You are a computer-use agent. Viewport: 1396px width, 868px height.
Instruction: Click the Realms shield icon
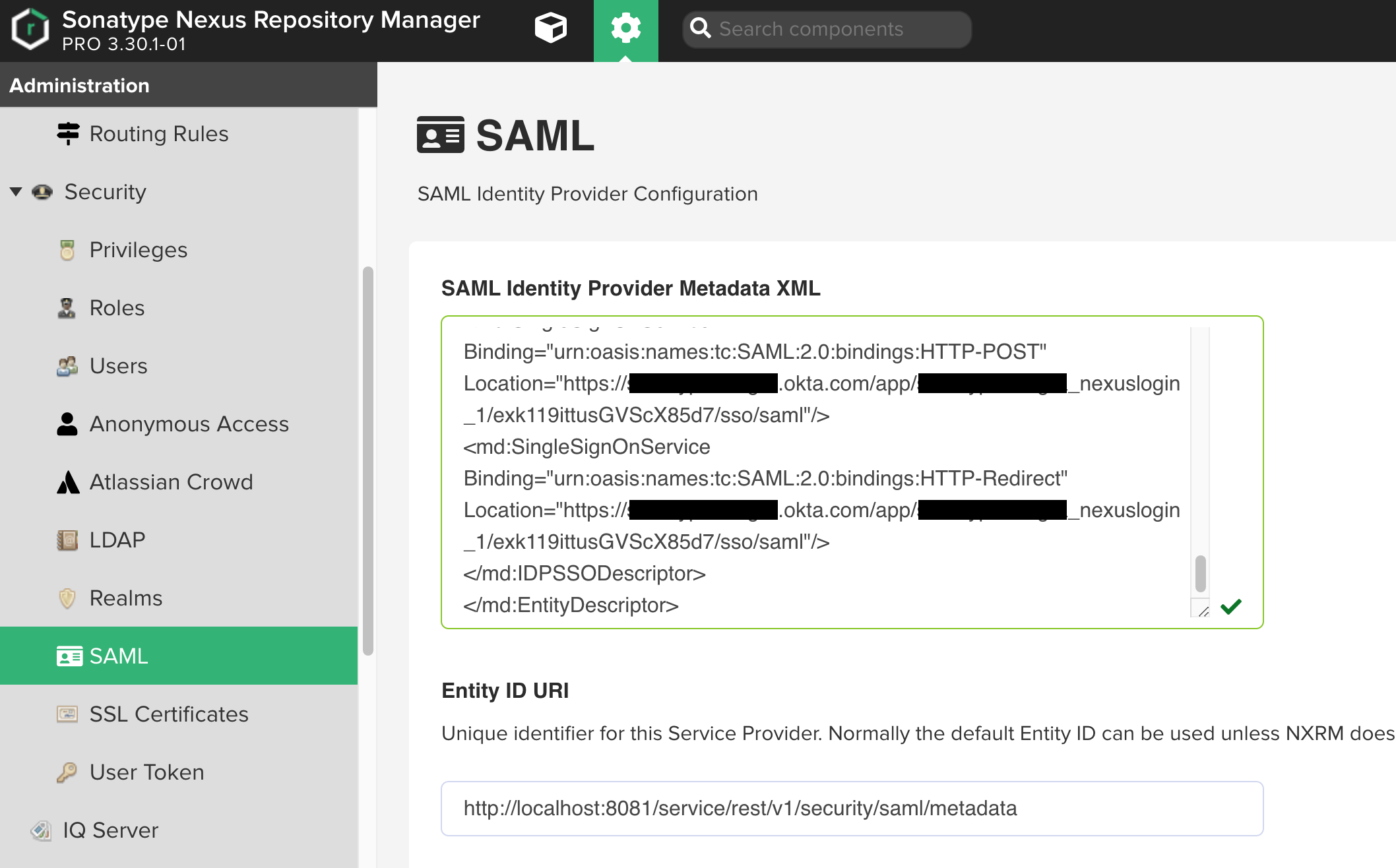(67, 598)
